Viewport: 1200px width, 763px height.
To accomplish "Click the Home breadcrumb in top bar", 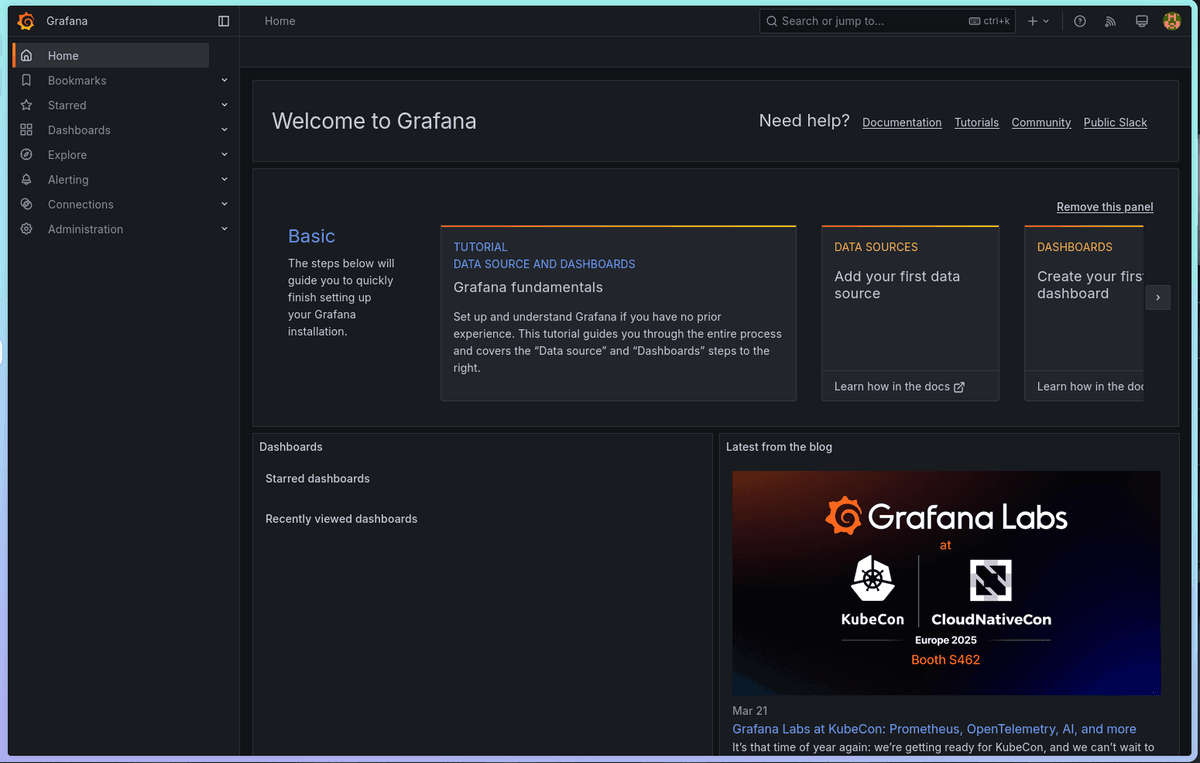I will [280, 21].
